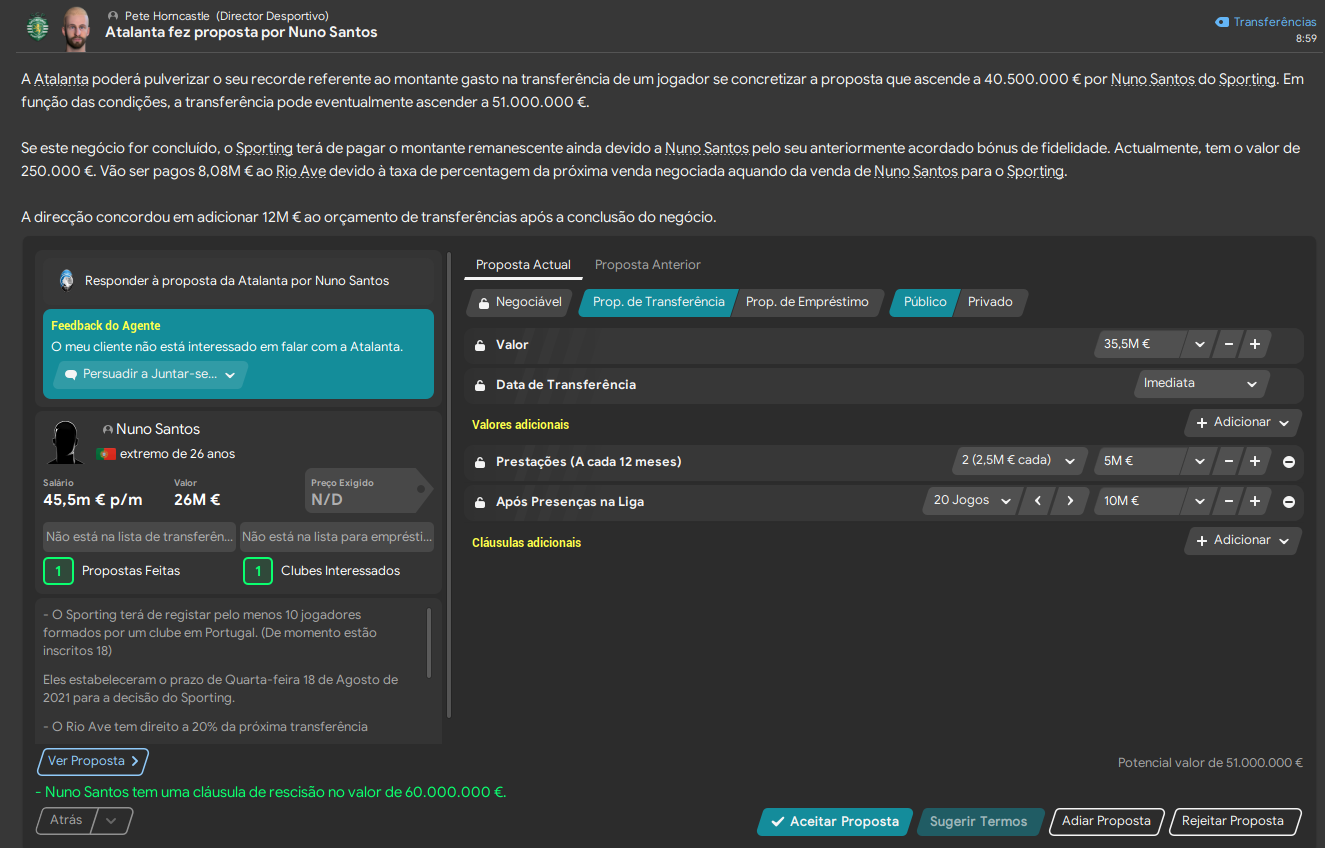Screen dimensions: 1325x848
Task: Click the Atalanta badge in the response panel
Action: pyautogui.click(x=66, y=280)
